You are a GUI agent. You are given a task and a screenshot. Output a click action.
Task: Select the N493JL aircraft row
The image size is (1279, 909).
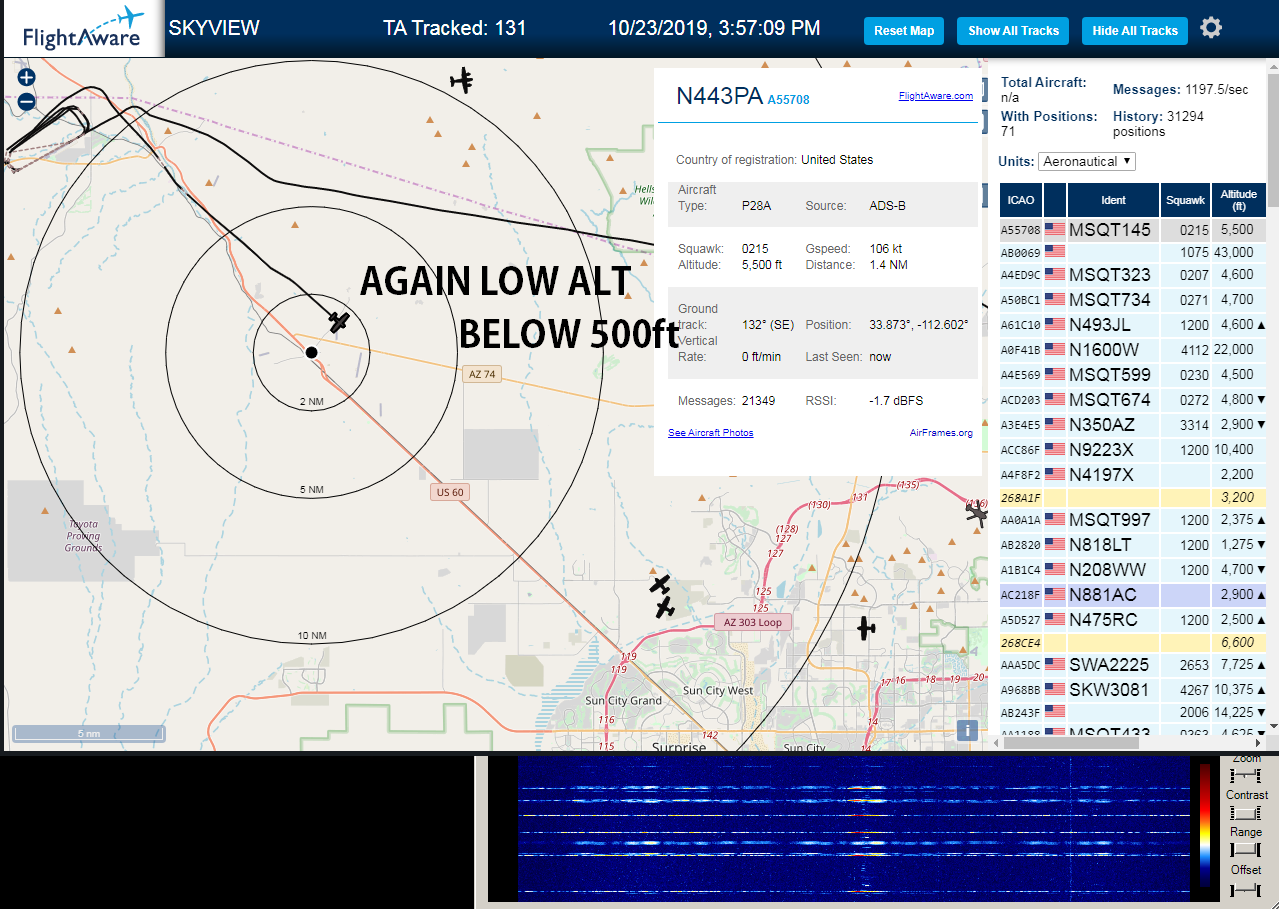pos(1133,325)
